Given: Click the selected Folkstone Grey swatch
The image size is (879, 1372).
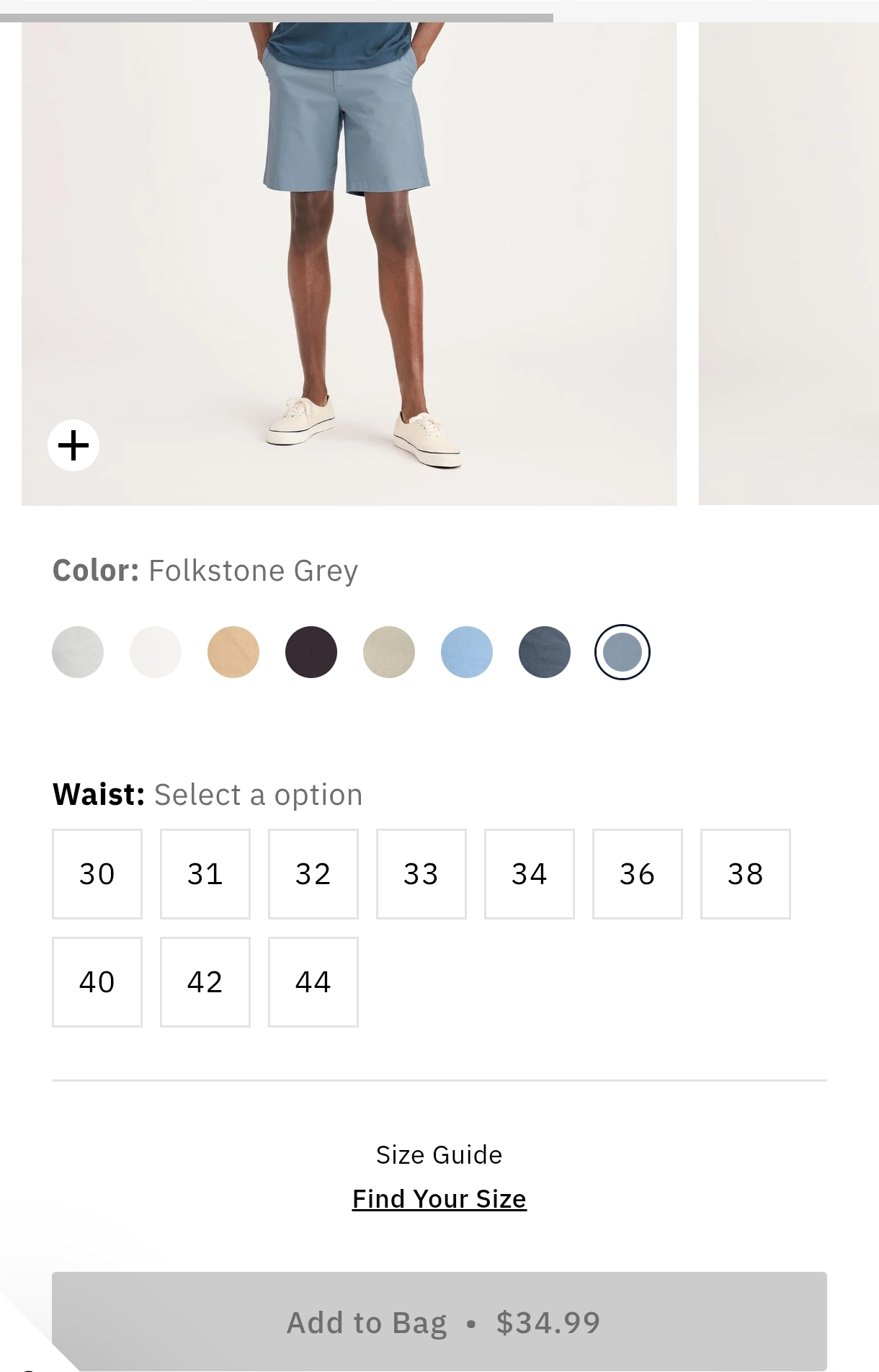Looking at the screenshot, I should [x=623, y=652].
